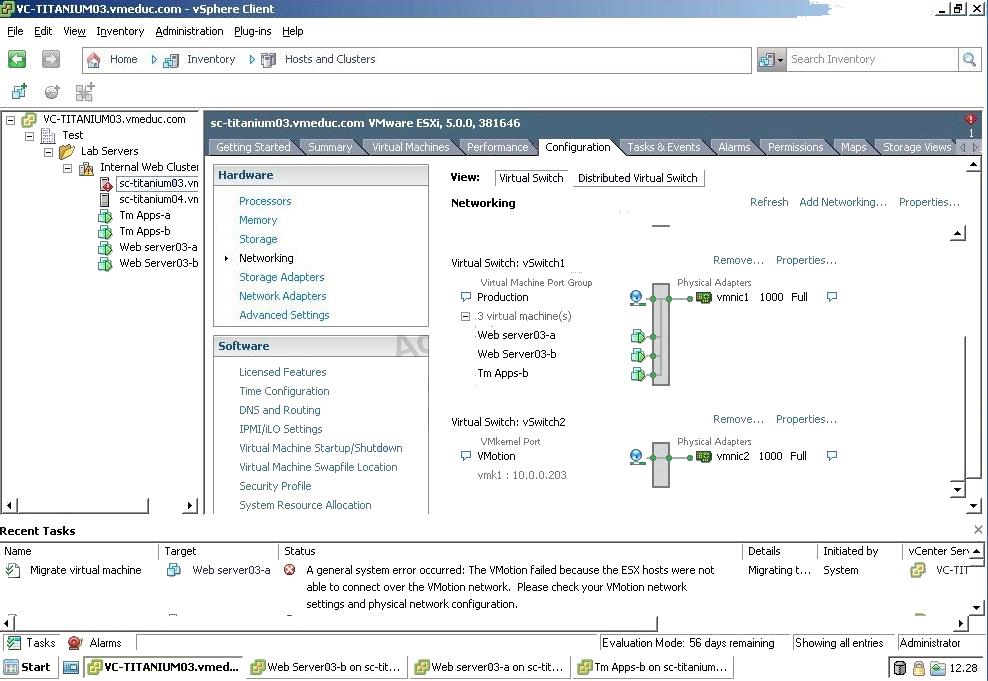Screen dimensions: 988x681
Task: Open Storage Adapters hardware settings
Action: pos(282,277)
